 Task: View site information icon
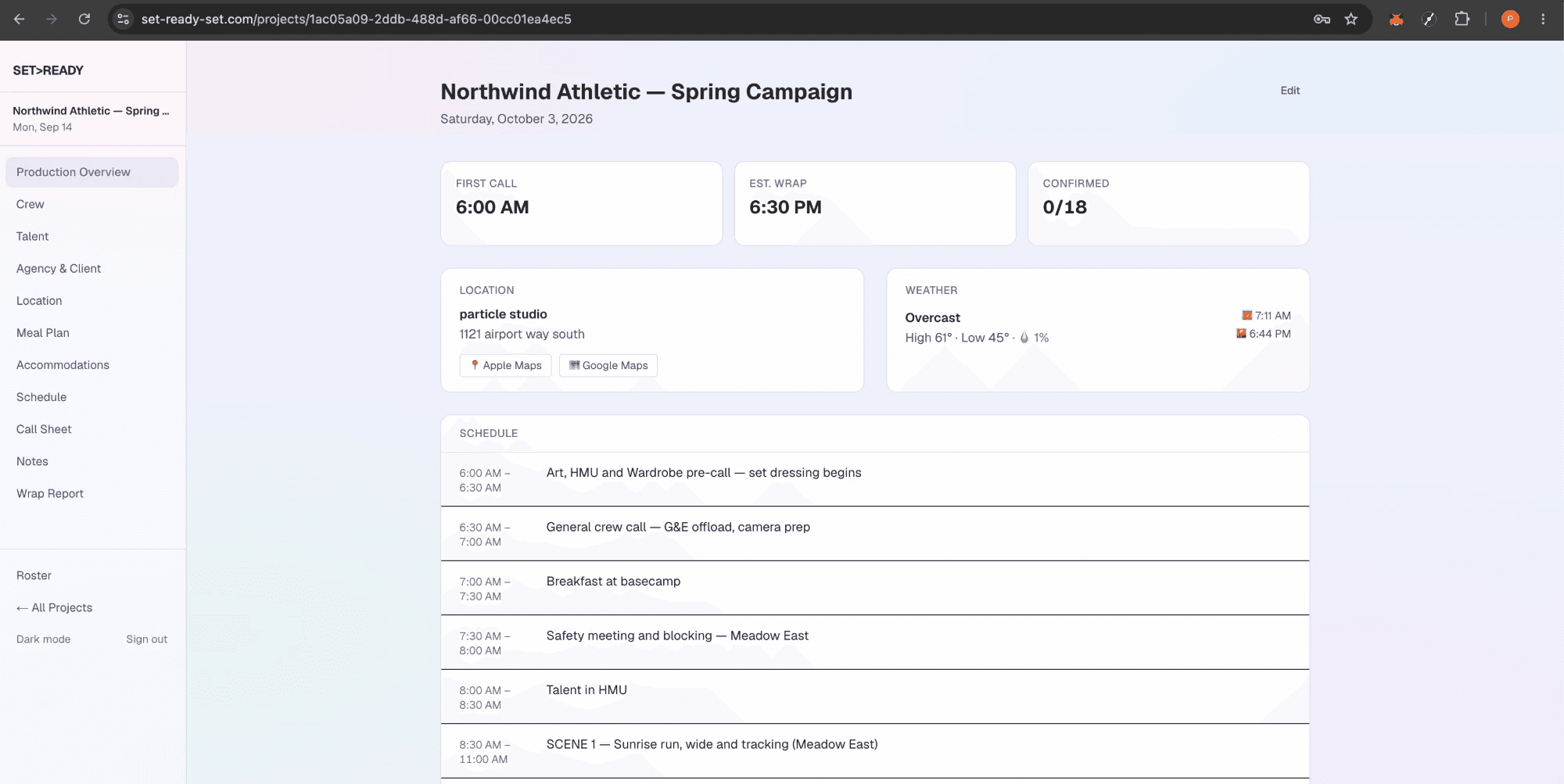(x=123, y=19)
